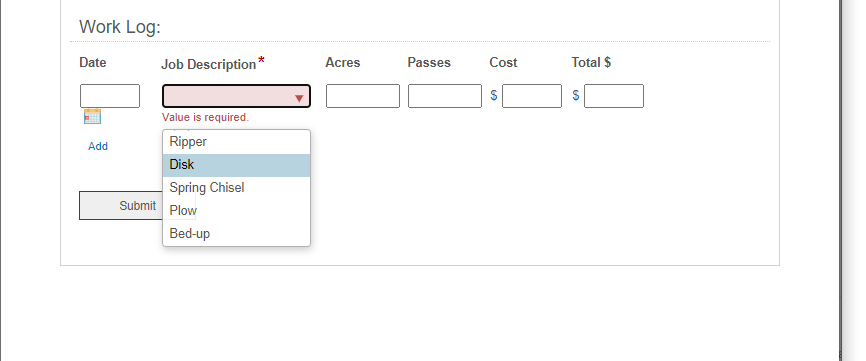This screenshot has height=361, width=866.
Task: Focus the Total $ input field
Action: [x=614, y=96]
